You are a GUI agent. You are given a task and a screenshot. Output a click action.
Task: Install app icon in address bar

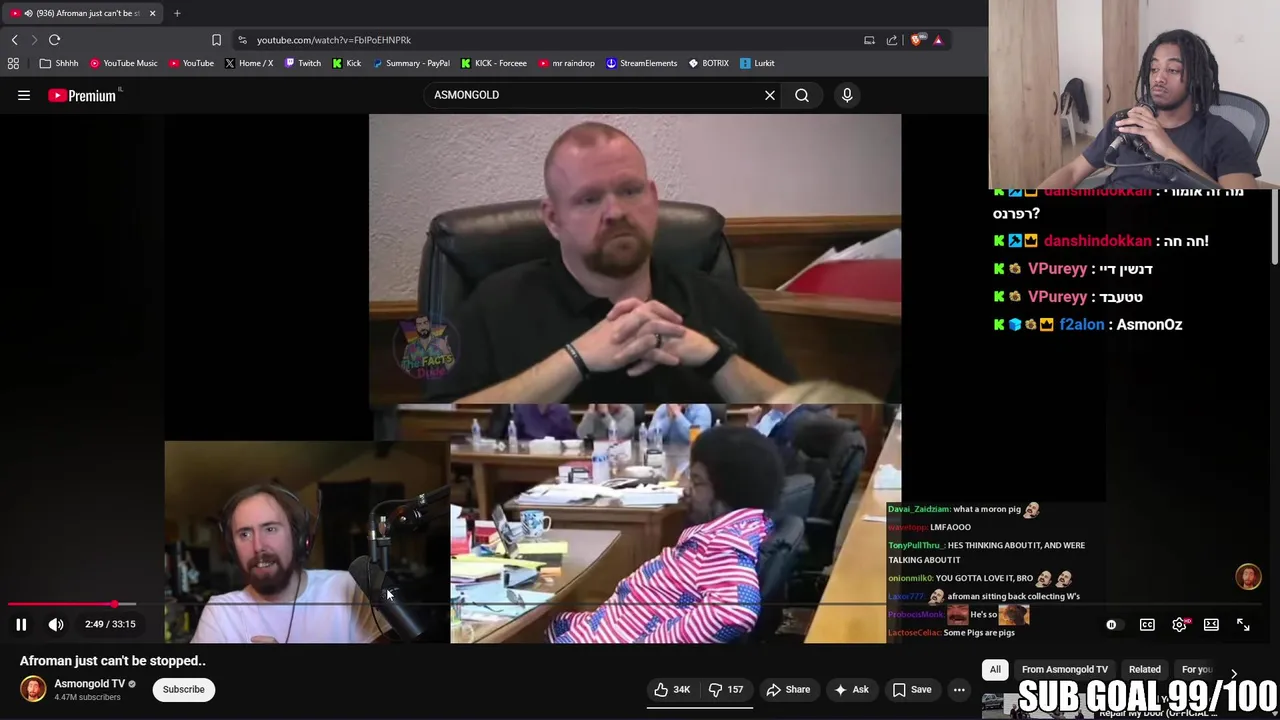(869, 40)
